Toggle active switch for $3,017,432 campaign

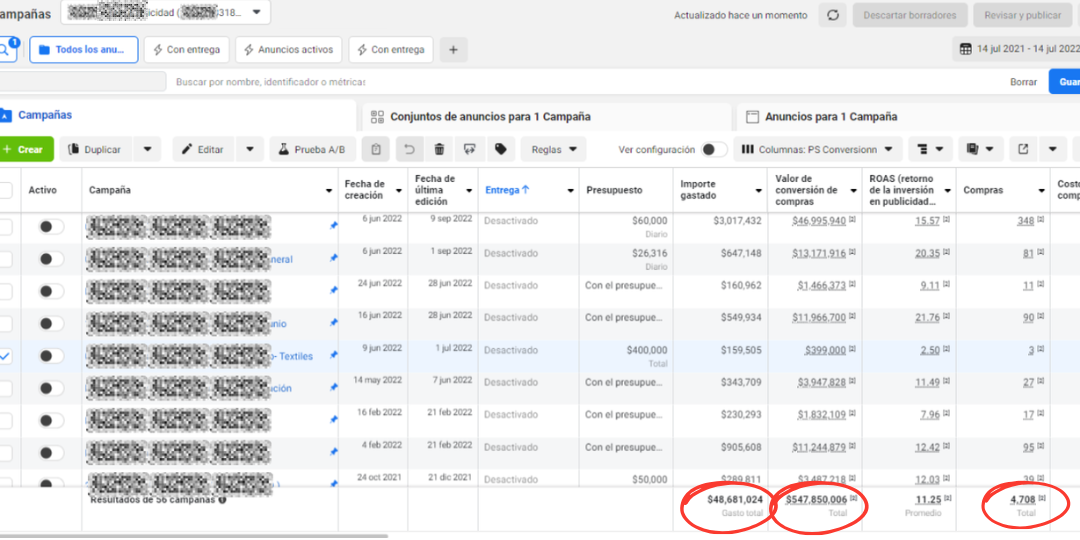click(51, 227)
